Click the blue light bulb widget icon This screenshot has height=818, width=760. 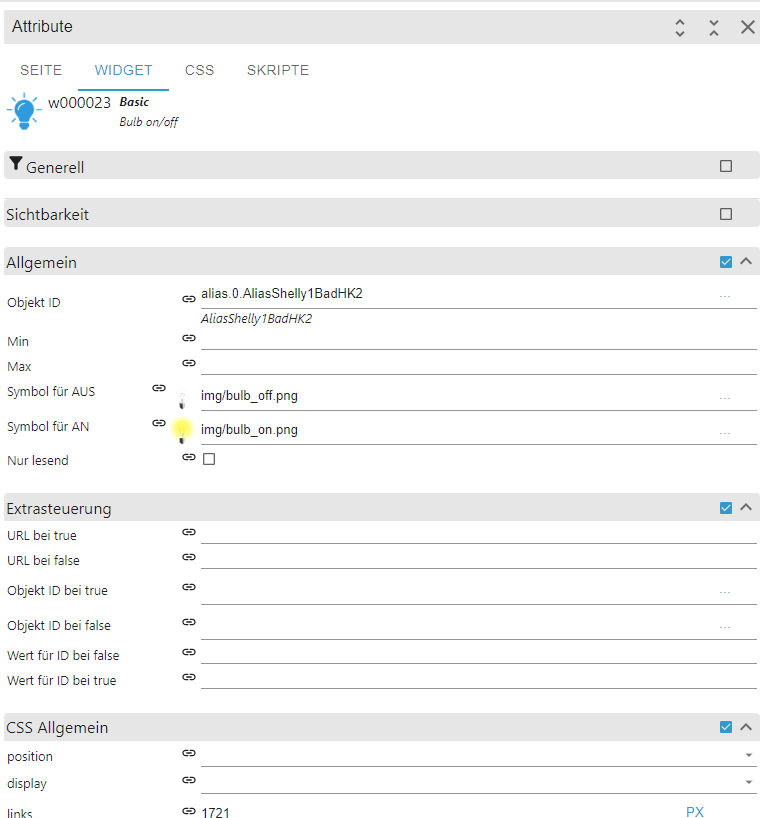click(x=24, y=111)
